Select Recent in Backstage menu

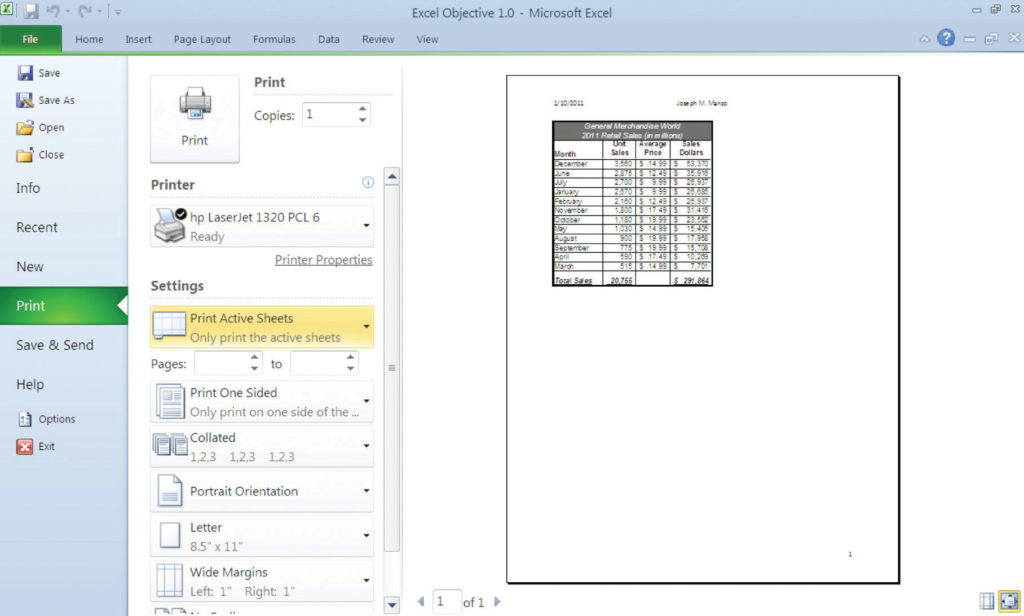[64, 227]
